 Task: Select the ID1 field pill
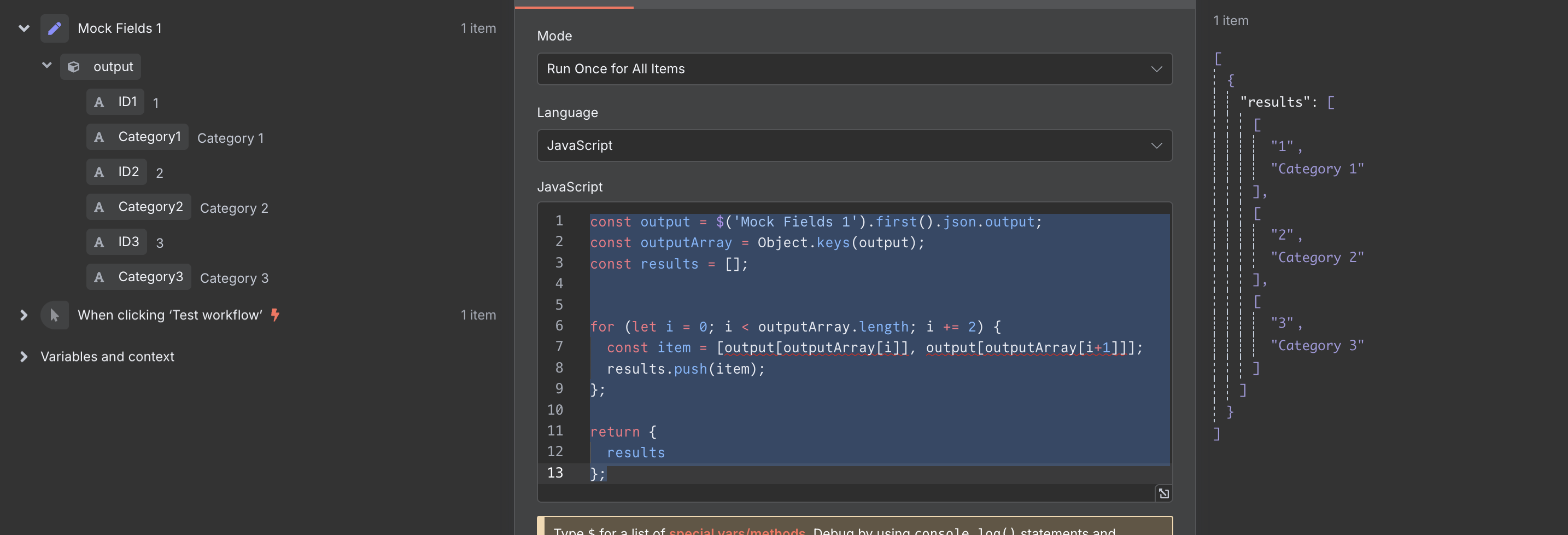(x=115, y=102)
